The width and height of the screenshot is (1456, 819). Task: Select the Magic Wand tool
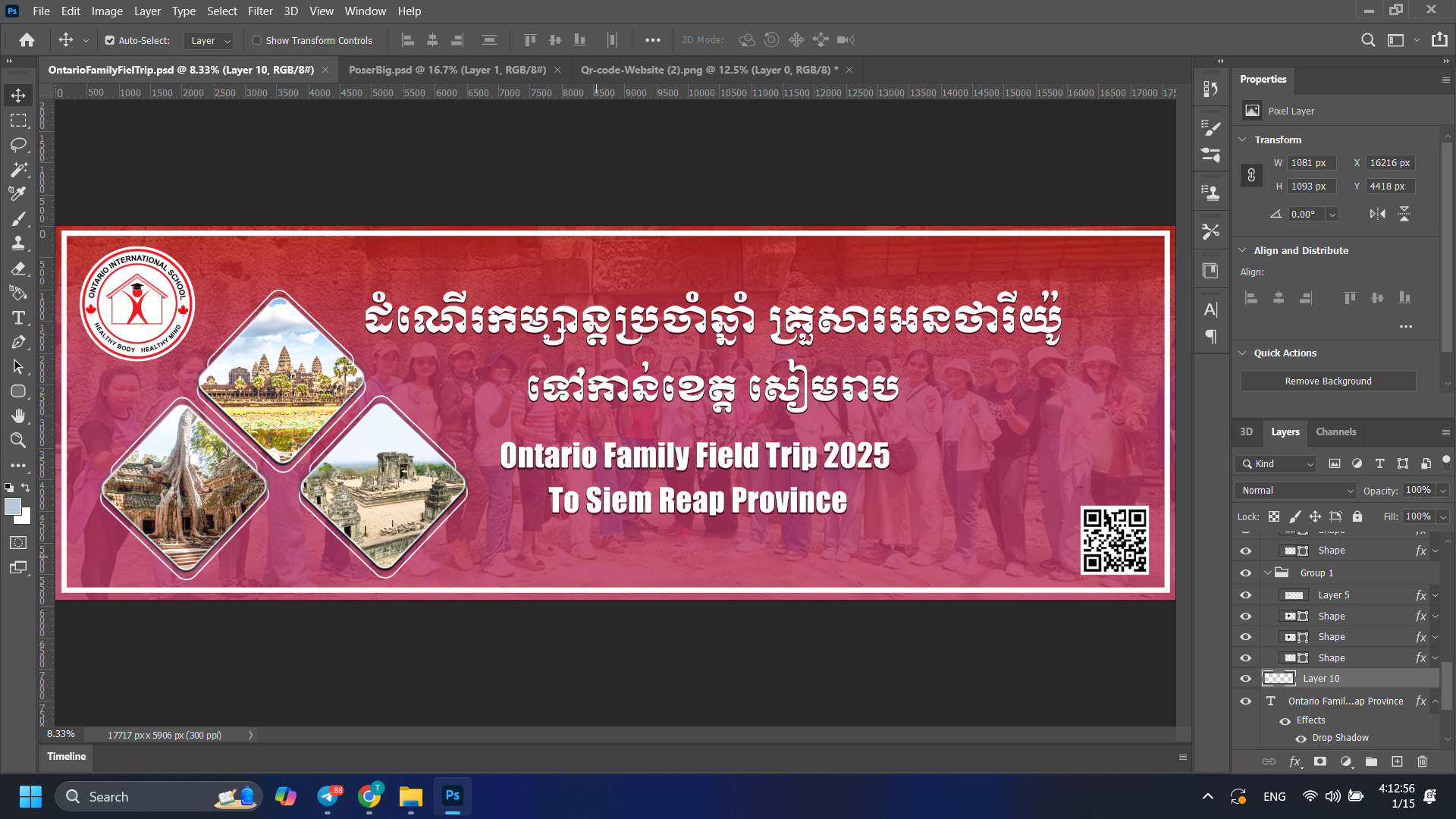[18, 170]
